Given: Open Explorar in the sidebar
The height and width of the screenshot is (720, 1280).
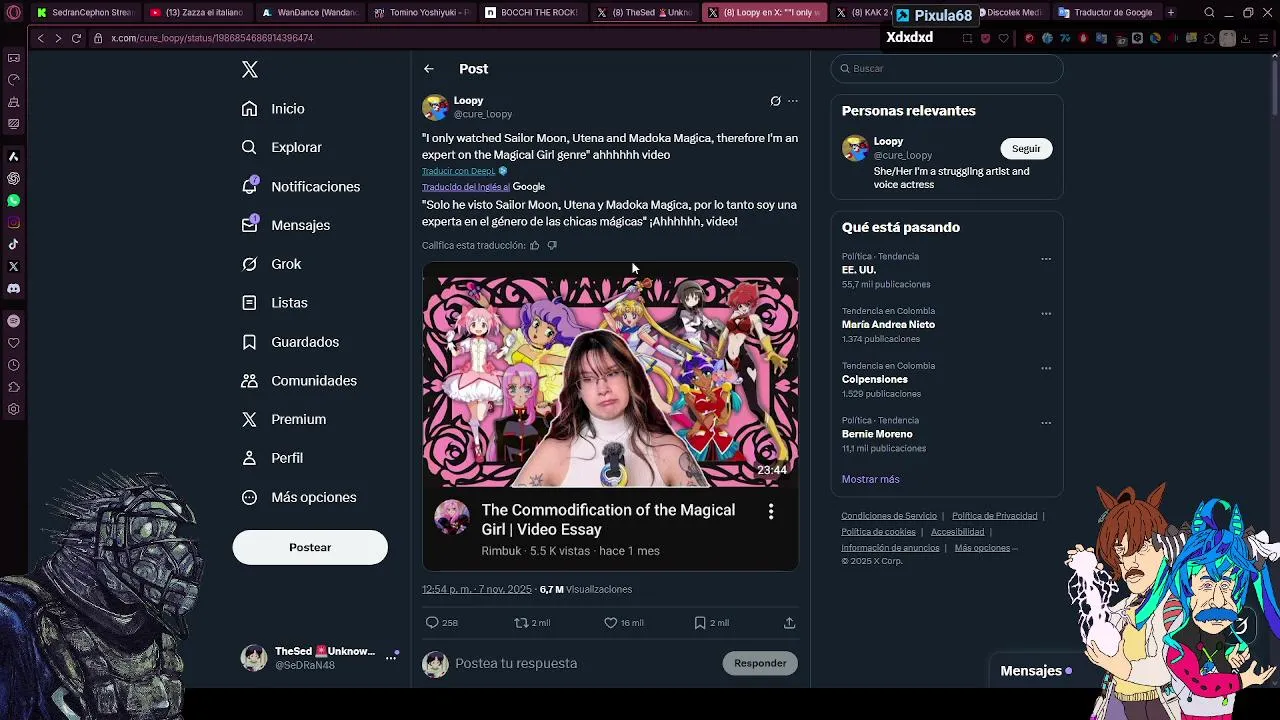Looking at the screenshot, I should click(282, 147).
